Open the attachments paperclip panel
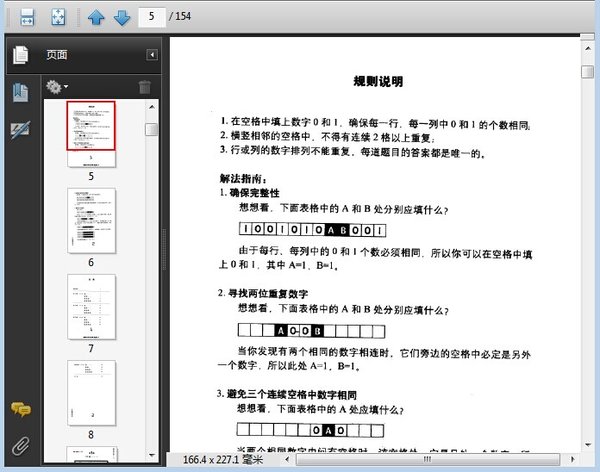This screenshot has height=472, width=600. pos(20,445)
